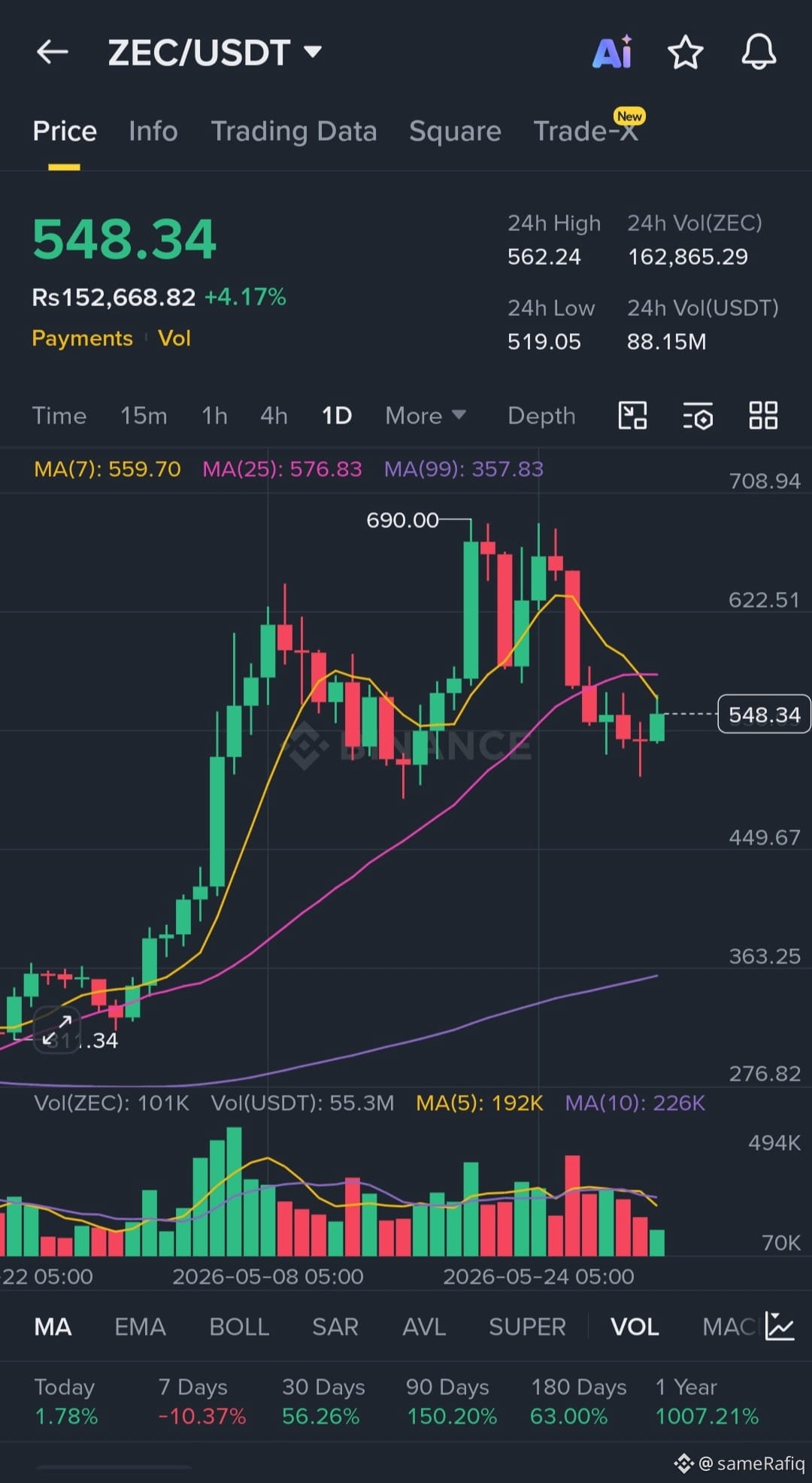Open price alert bell icon
Screen dimensions: 812x1483
pyautogui.click(x=759, y=52)
